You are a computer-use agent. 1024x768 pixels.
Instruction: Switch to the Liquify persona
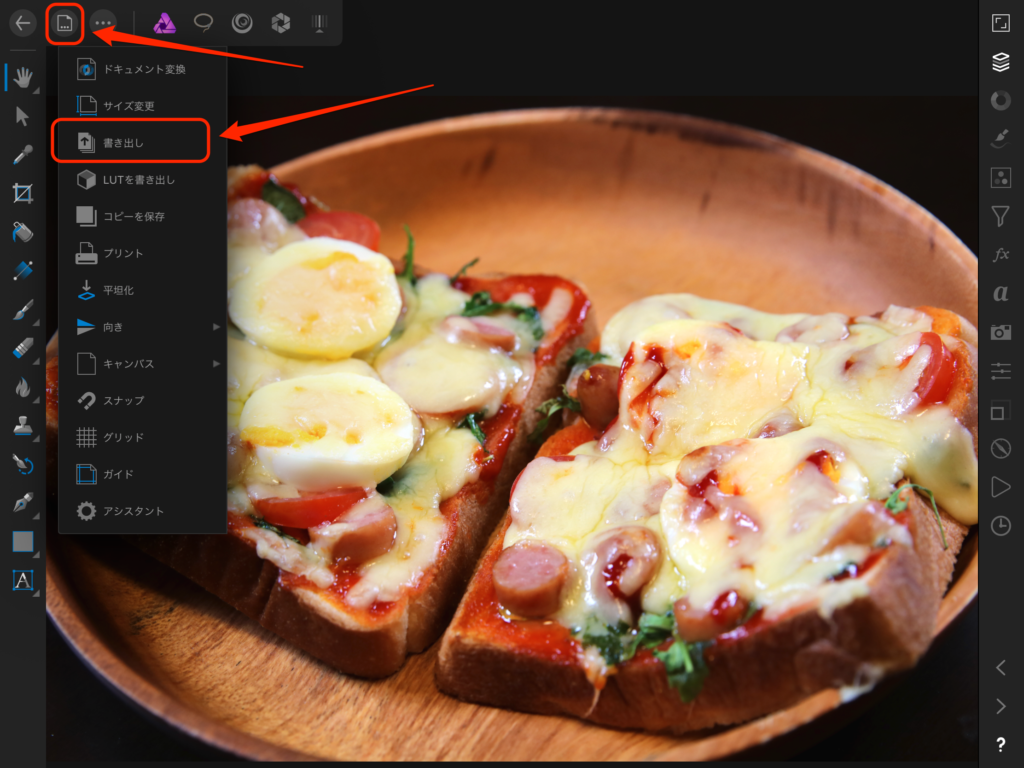(242, 23)
